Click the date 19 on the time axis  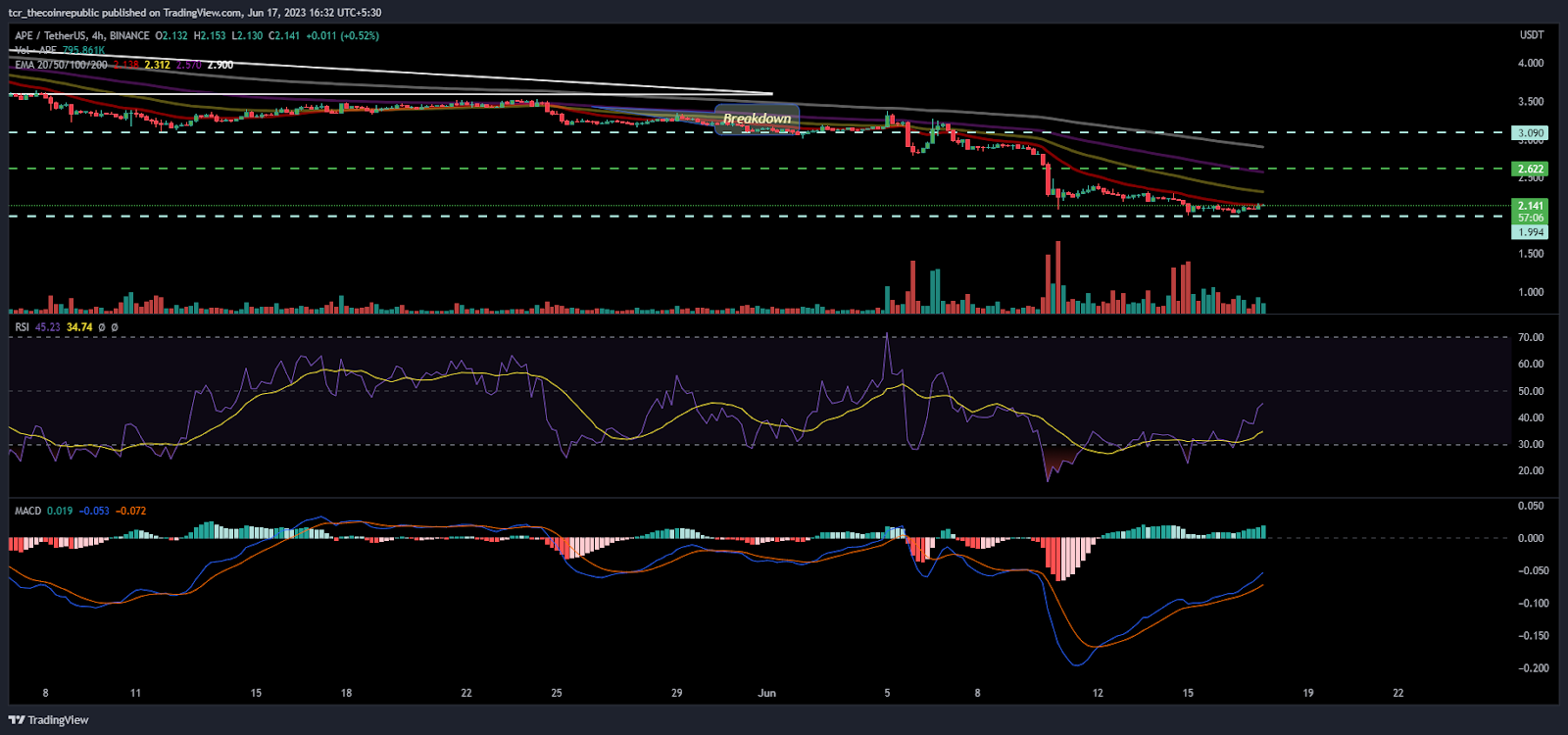(1308, 693)
